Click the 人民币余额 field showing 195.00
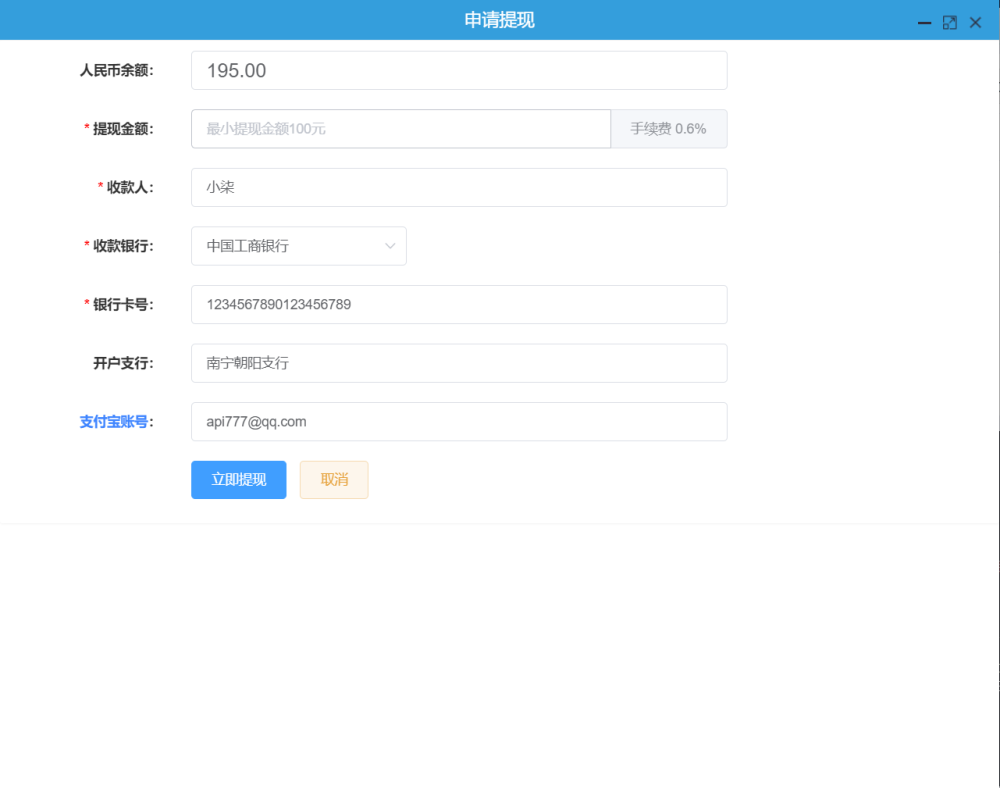 click(459, 71)
